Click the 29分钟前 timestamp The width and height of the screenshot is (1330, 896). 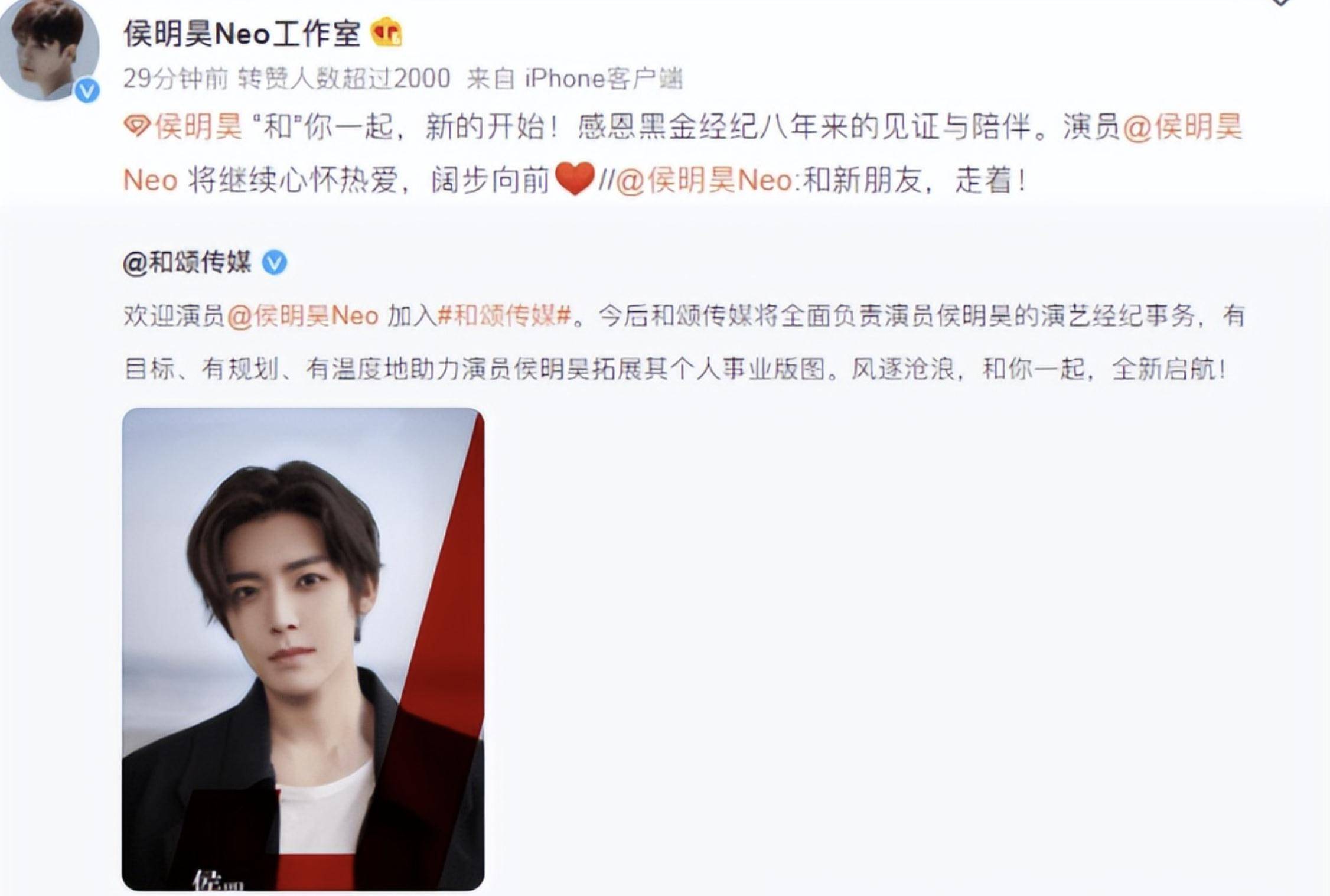click(175, 78)
